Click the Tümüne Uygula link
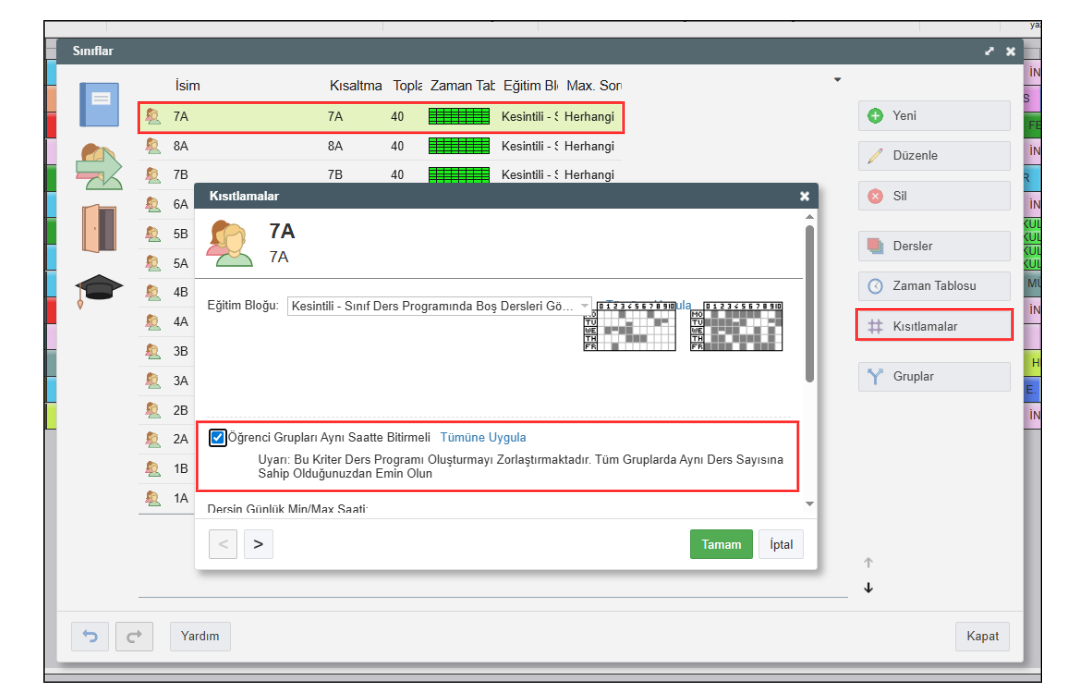This screenshot has height=700, width=1080. click(x=483, y=437)
